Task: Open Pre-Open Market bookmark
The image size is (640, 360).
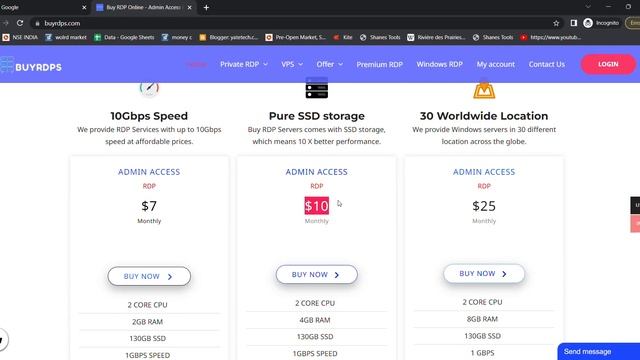Action: [296, 37]
